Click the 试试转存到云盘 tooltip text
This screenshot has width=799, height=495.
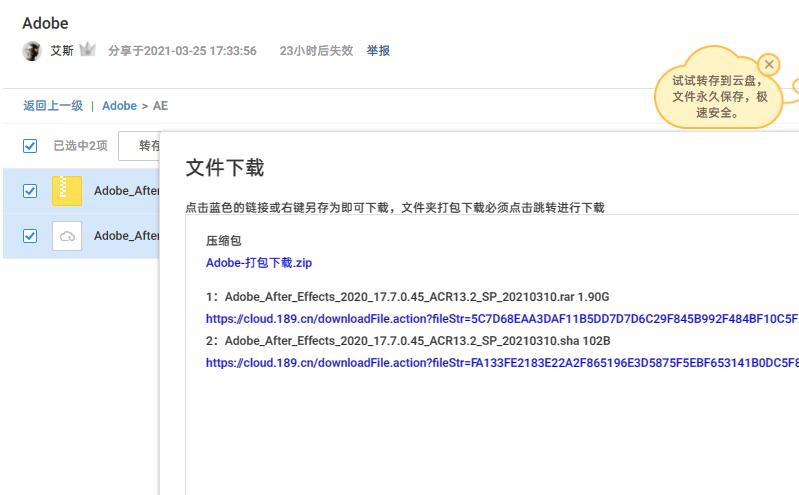click(x=720, y=96)
